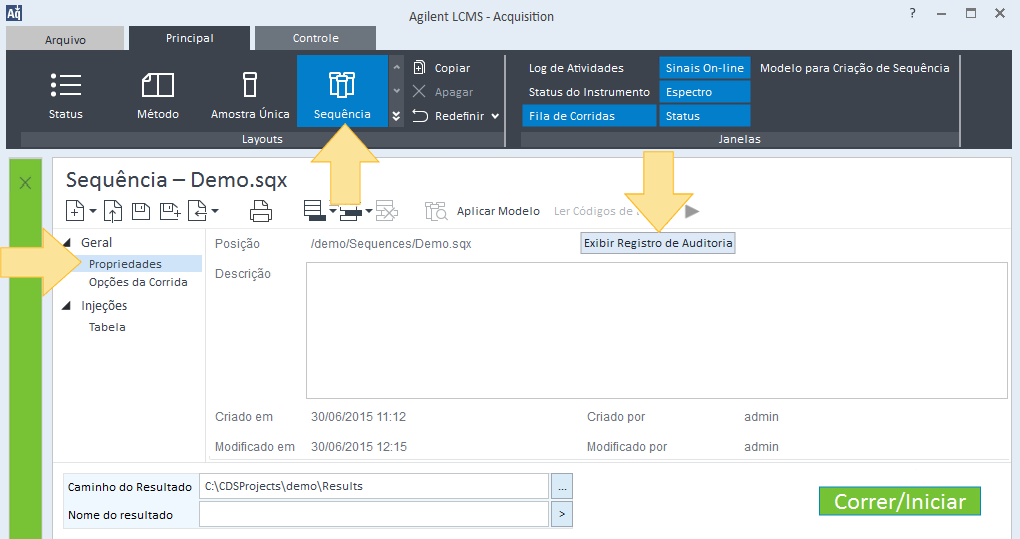The image size is (1020, 539).
Task: Click the Copiar layout command
Action: pyautogui.click(x=441, y=68)
